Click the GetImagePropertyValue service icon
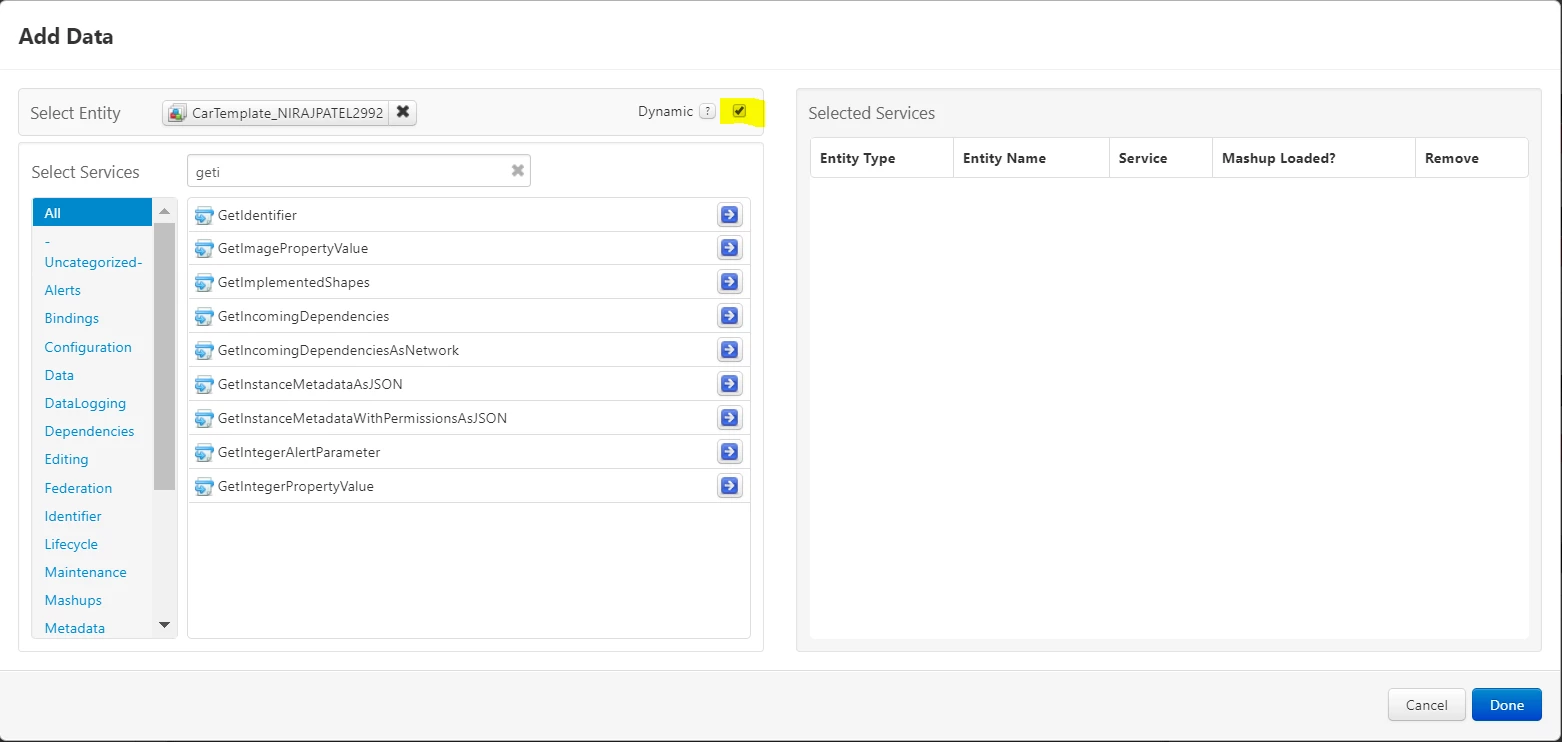Screen dimensions: 1562x742 coord(204,249)
